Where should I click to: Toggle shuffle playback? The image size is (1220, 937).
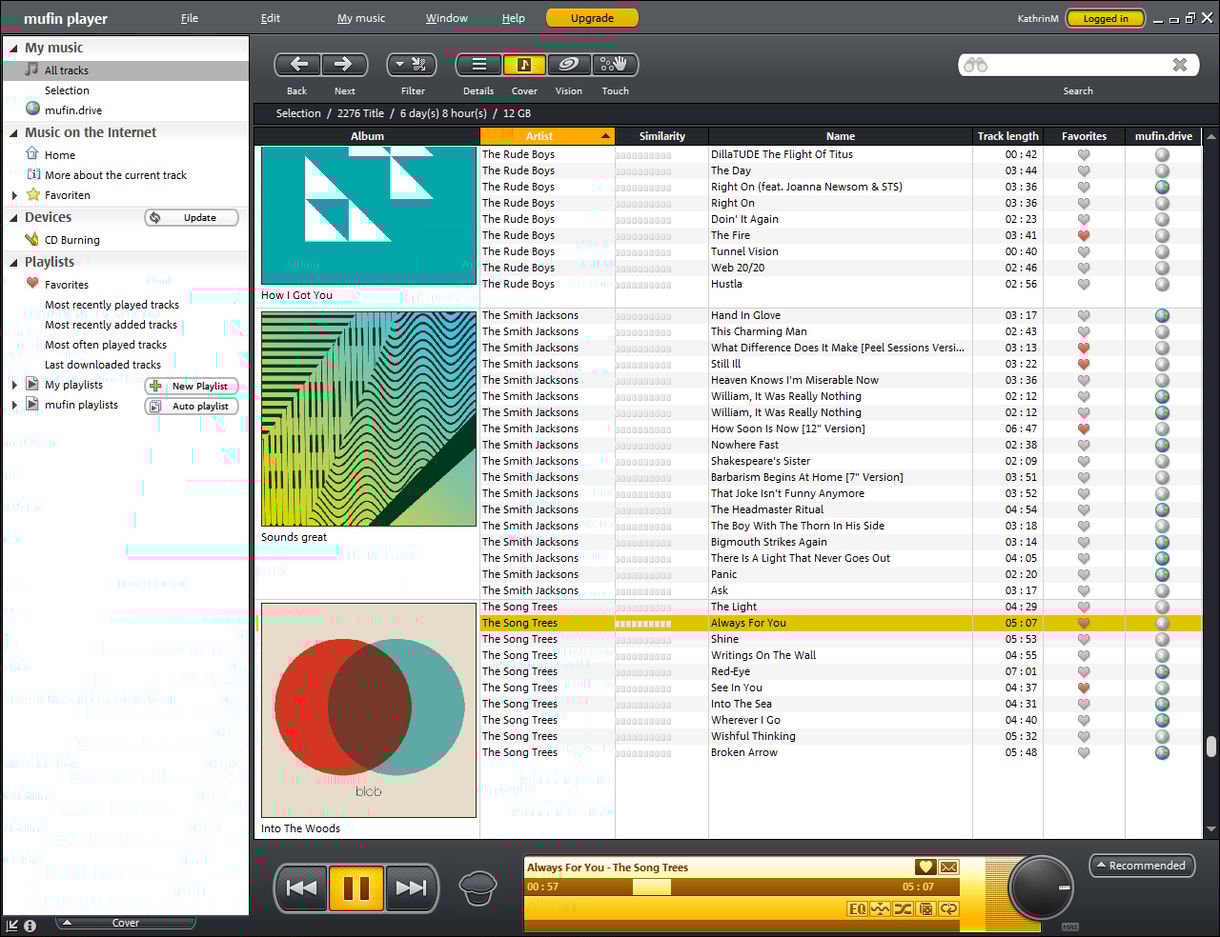[903, 909]
